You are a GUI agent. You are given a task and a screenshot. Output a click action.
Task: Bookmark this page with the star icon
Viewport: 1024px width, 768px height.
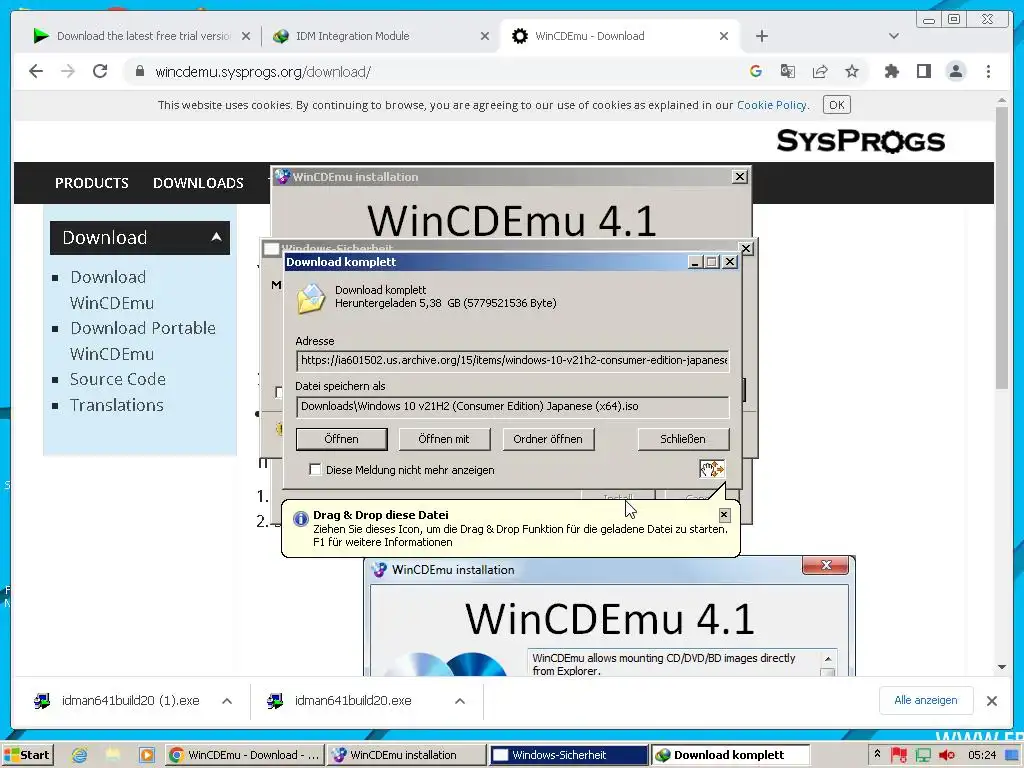pyautogui.click(x=852, y=71)
